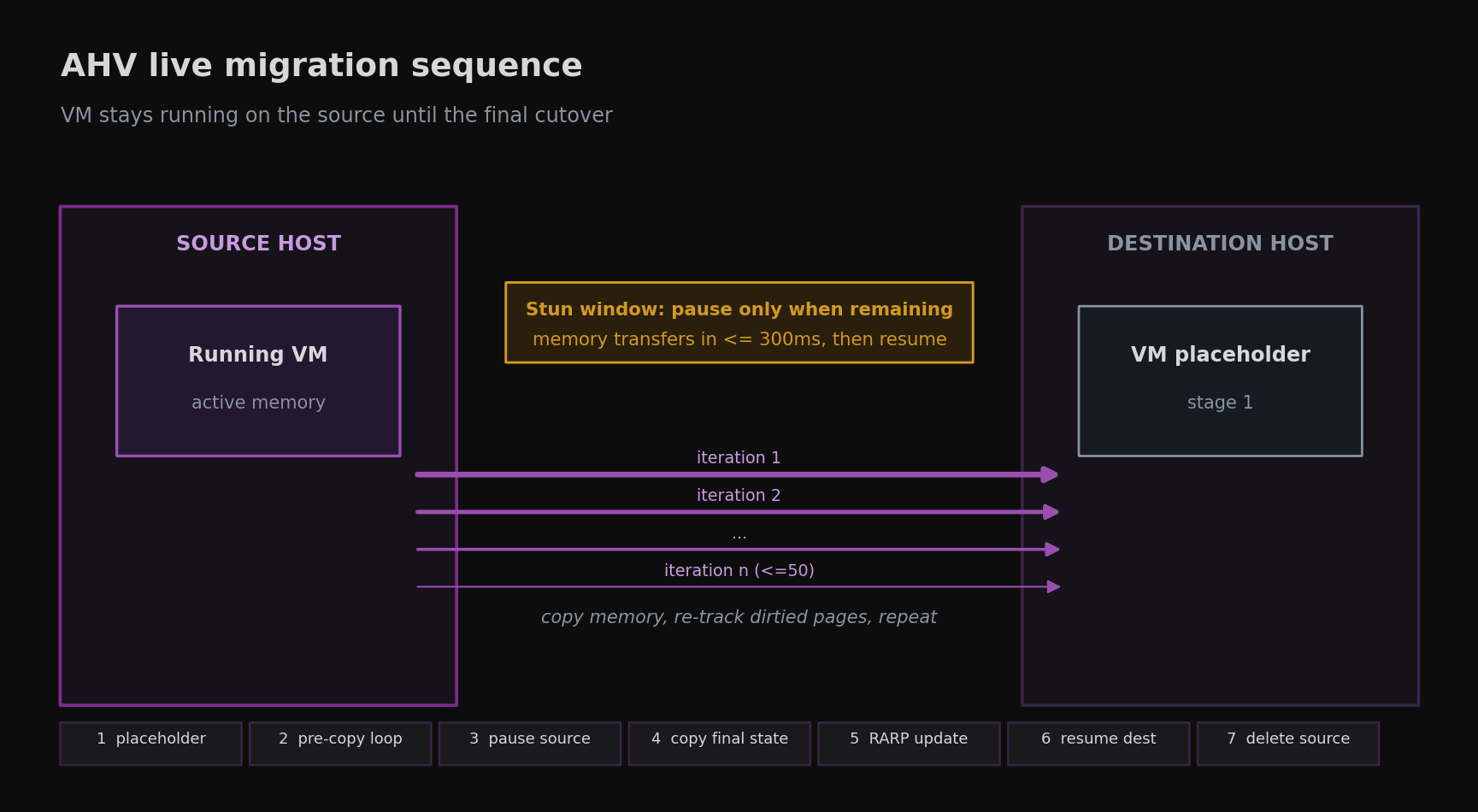Select step 6 resume dest box
1478x812 pixels.
(1098, 744)
